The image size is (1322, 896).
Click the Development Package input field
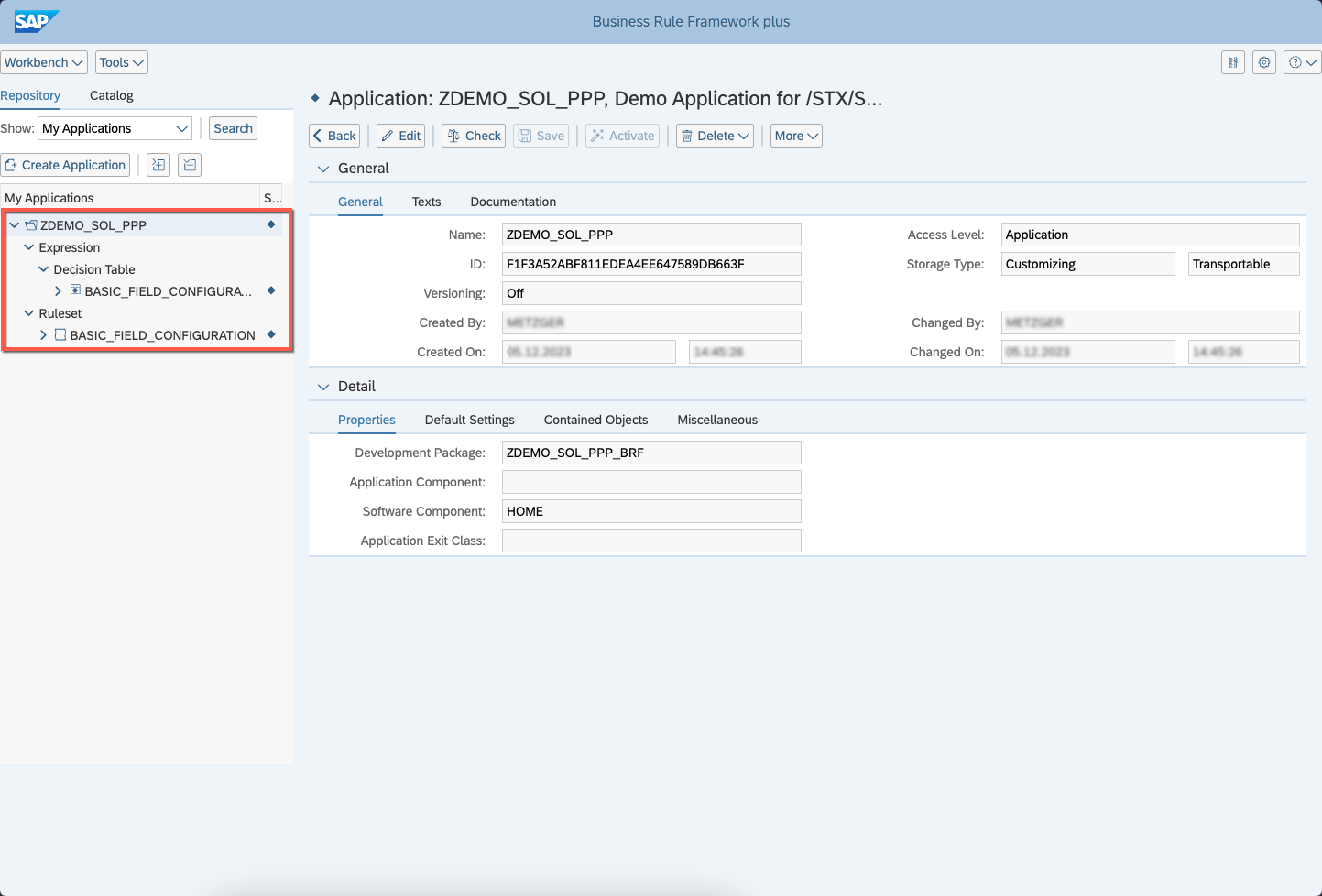coord(651,453)
